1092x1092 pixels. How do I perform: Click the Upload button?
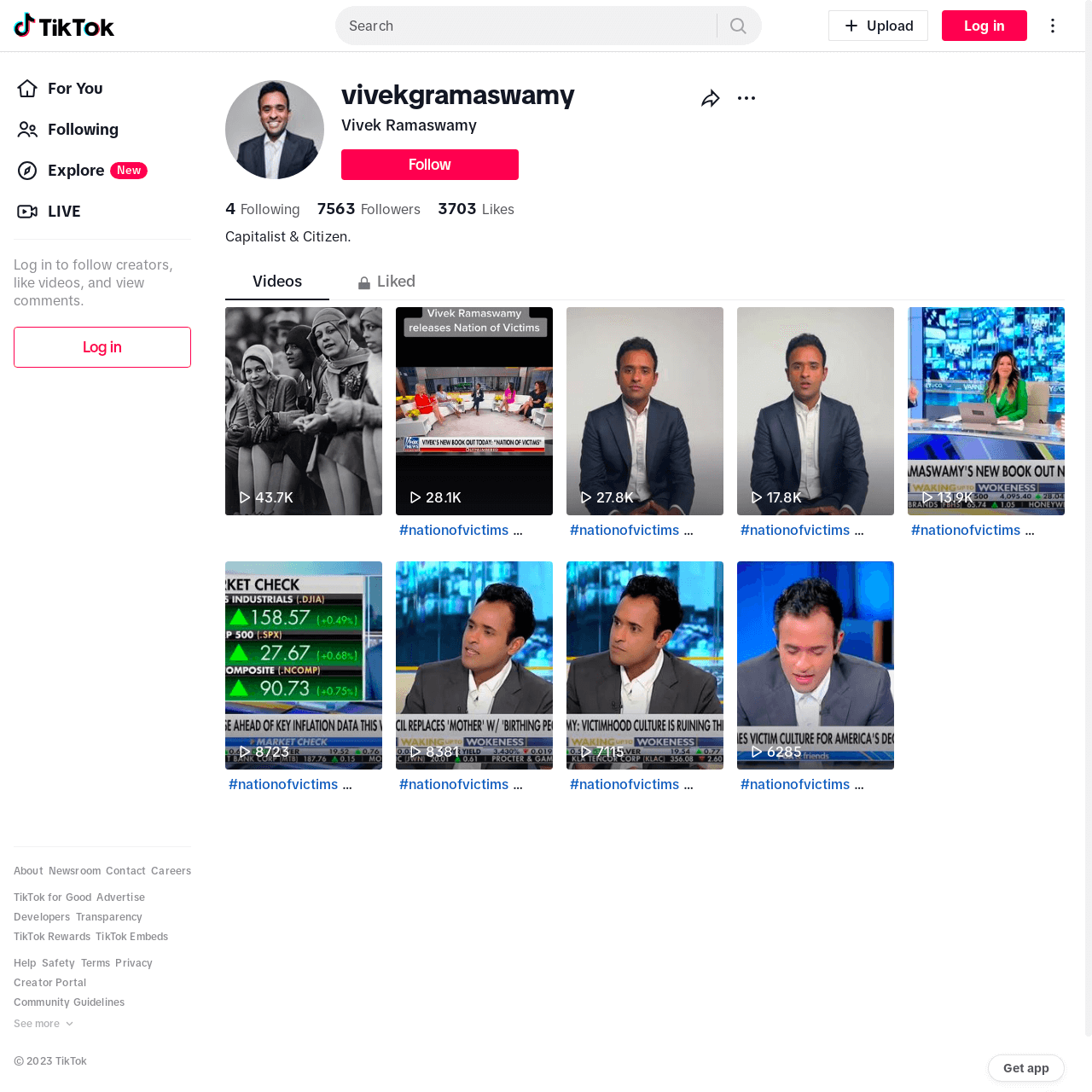pyautogui.click(x=878, y=26)
